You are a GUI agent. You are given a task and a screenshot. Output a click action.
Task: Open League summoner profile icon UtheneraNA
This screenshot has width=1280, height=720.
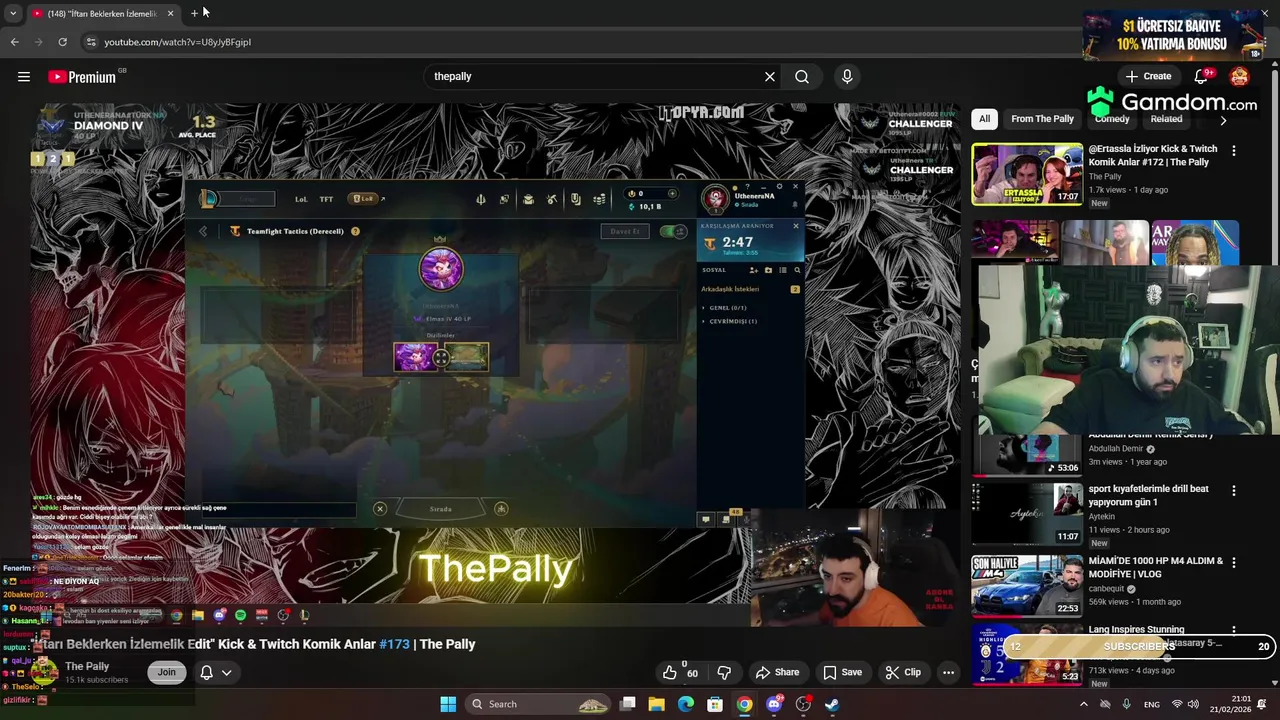click(715, 199)
